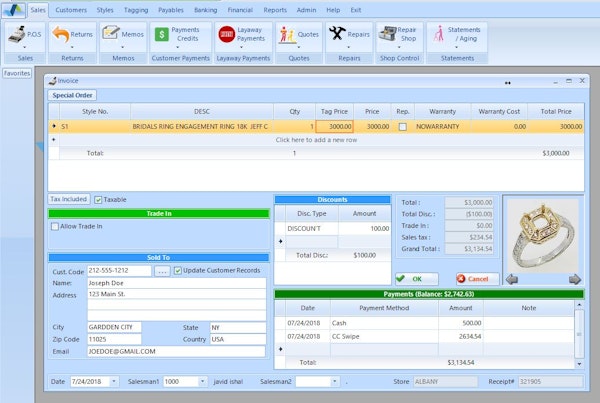Screen dimensions: 600x403
Task: Open the Customers menu
Action: pyautogui.click(x=70, y=9)
